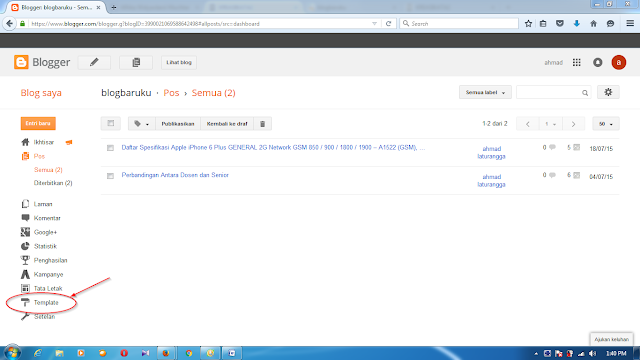
Task: Open Opera from the taskbar
Action: coord(124,353)
